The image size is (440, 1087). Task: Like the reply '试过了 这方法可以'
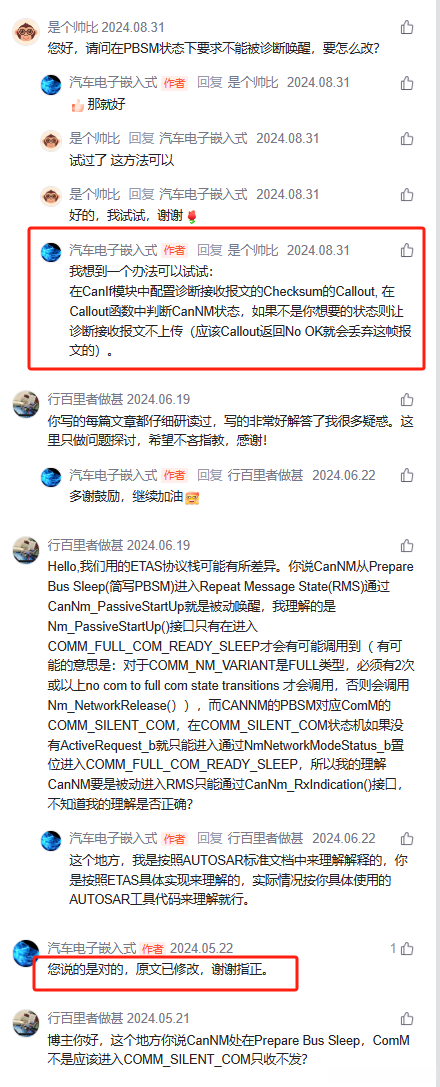407,139
